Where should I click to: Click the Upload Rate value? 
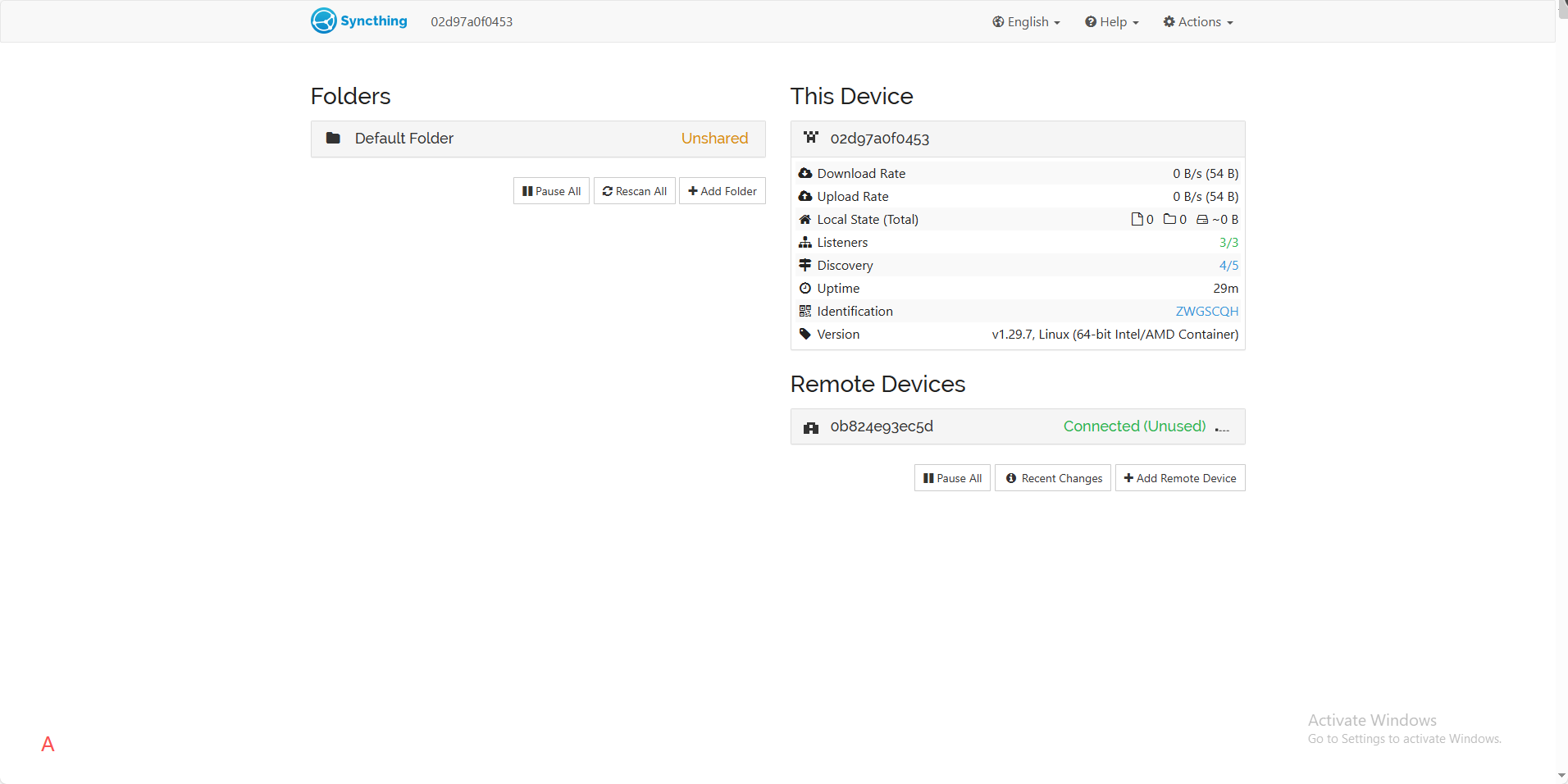[1206, 197]
